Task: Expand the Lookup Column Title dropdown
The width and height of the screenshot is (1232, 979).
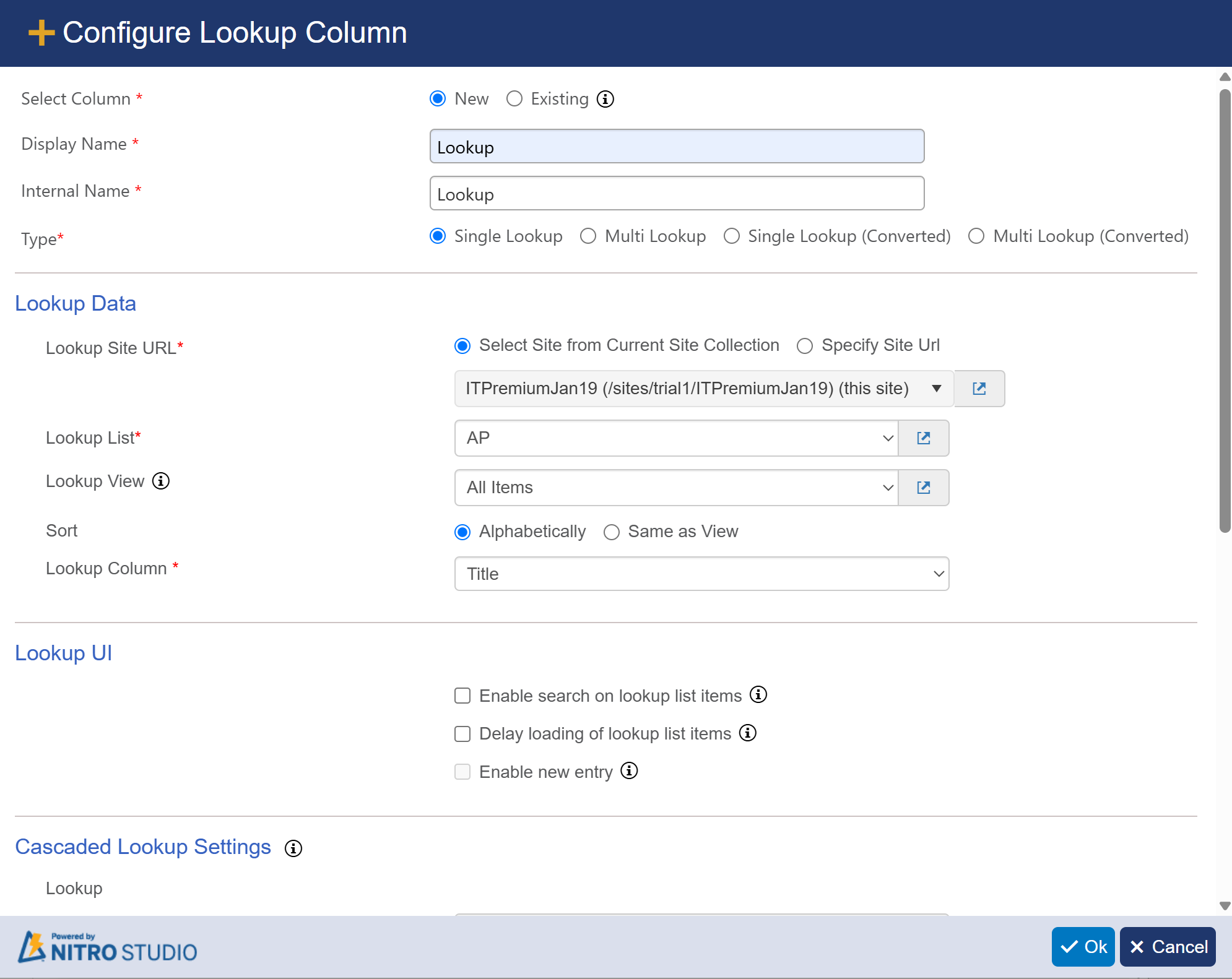Action: [x=701, y=574]
